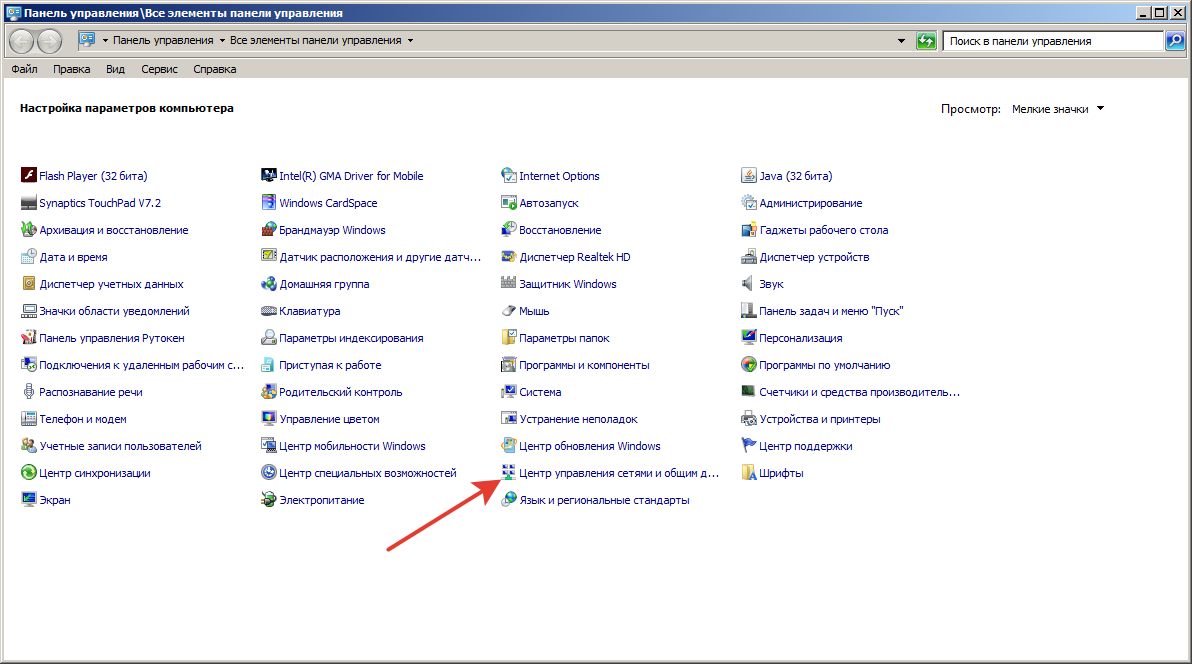1192x664 pixels.
Task: Click the Клавиатура keyboard icon
Action: click(x=268, y=311)
